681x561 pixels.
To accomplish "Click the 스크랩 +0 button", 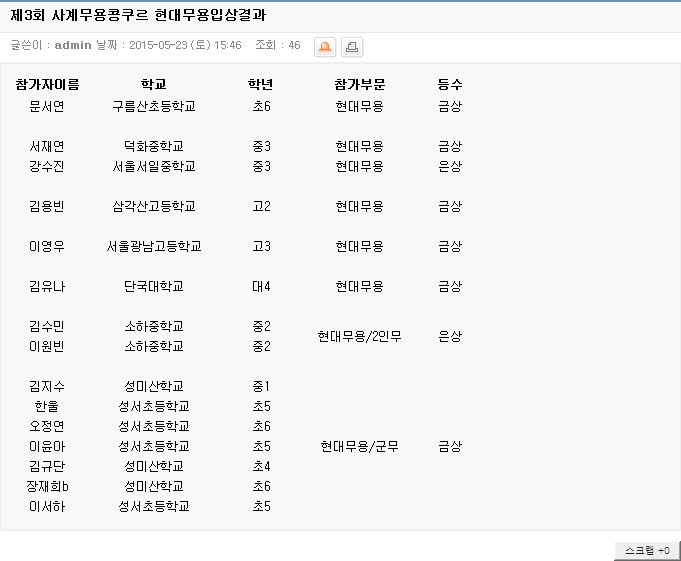I will coord(647,551).
